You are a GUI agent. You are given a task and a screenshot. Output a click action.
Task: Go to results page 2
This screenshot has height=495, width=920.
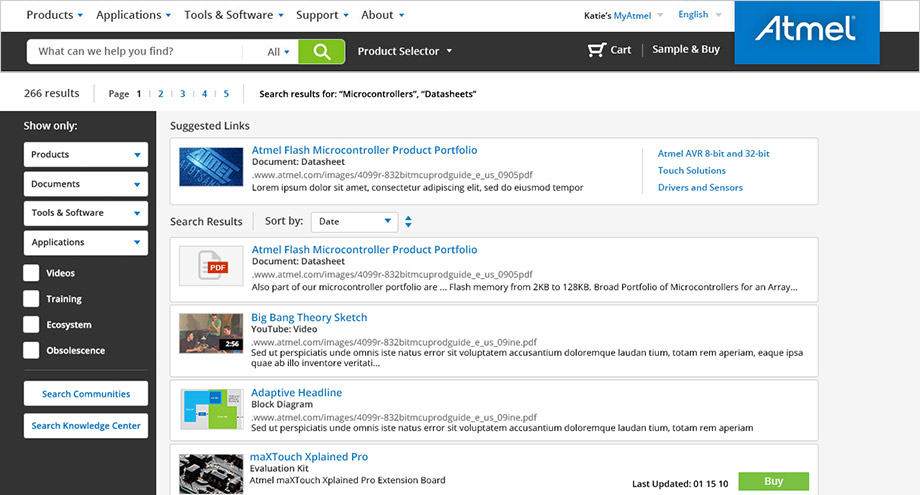[161, 94]
